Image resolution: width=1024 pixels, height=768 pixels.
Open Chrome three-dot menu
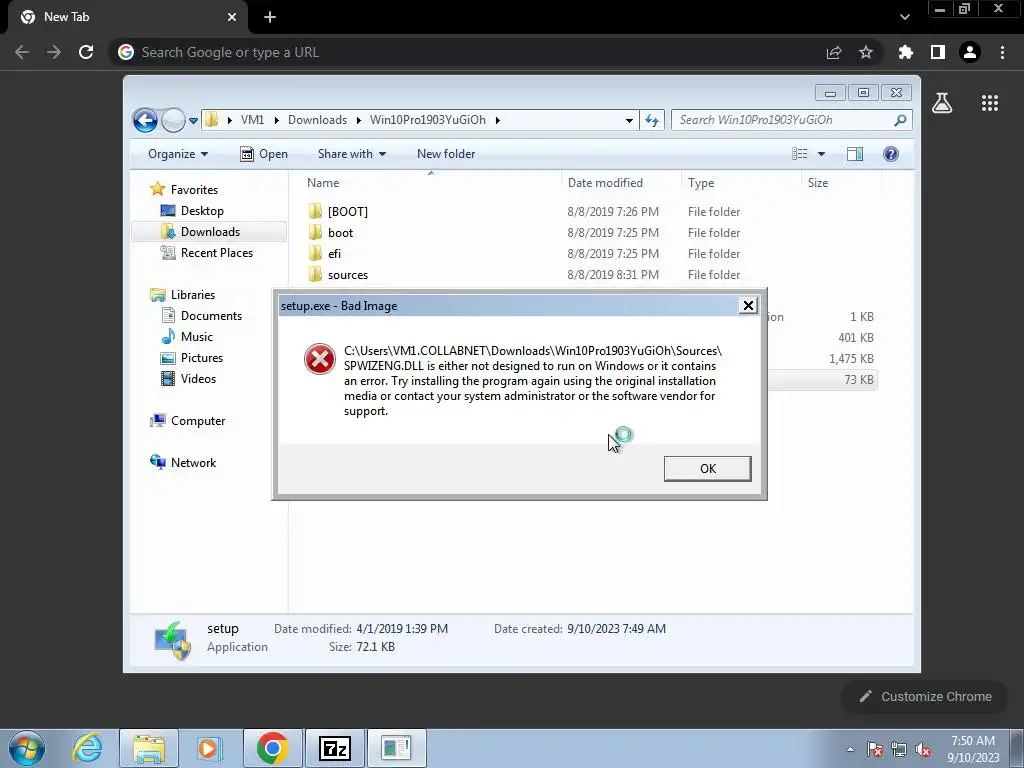point(1002,52)
